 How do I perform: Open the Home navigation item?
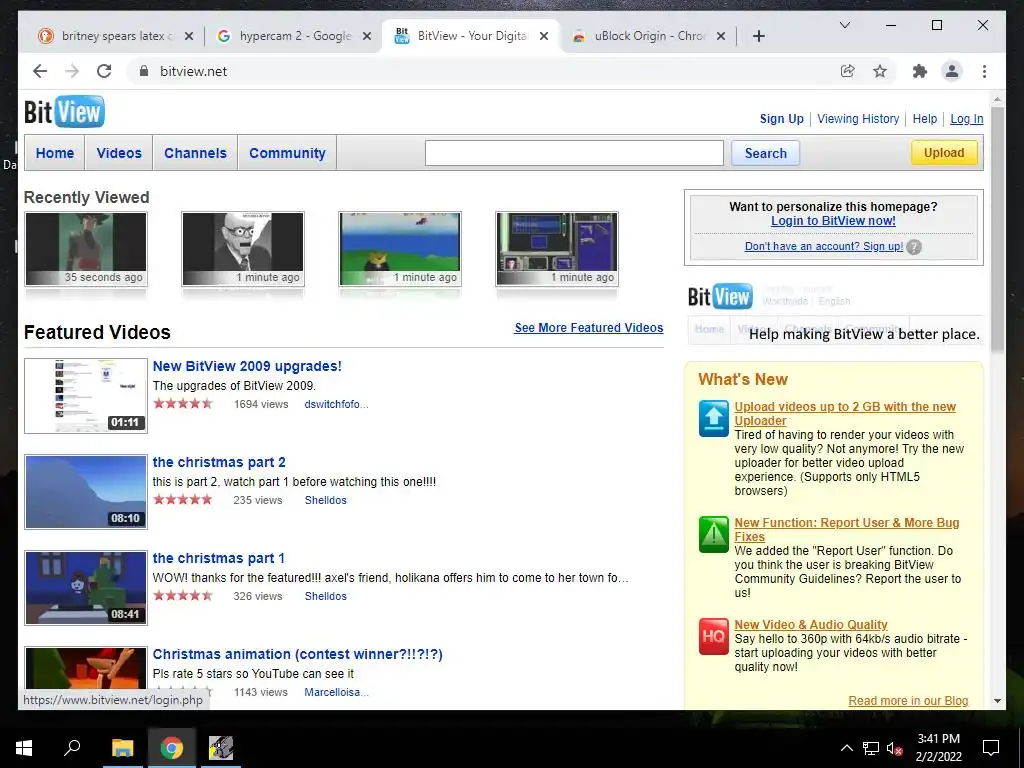pos(55,153)
